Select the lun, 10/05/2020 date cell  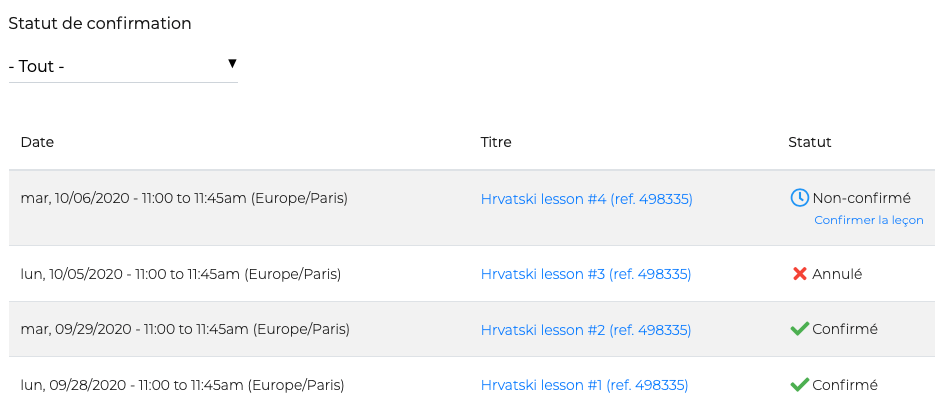(181, 274)
